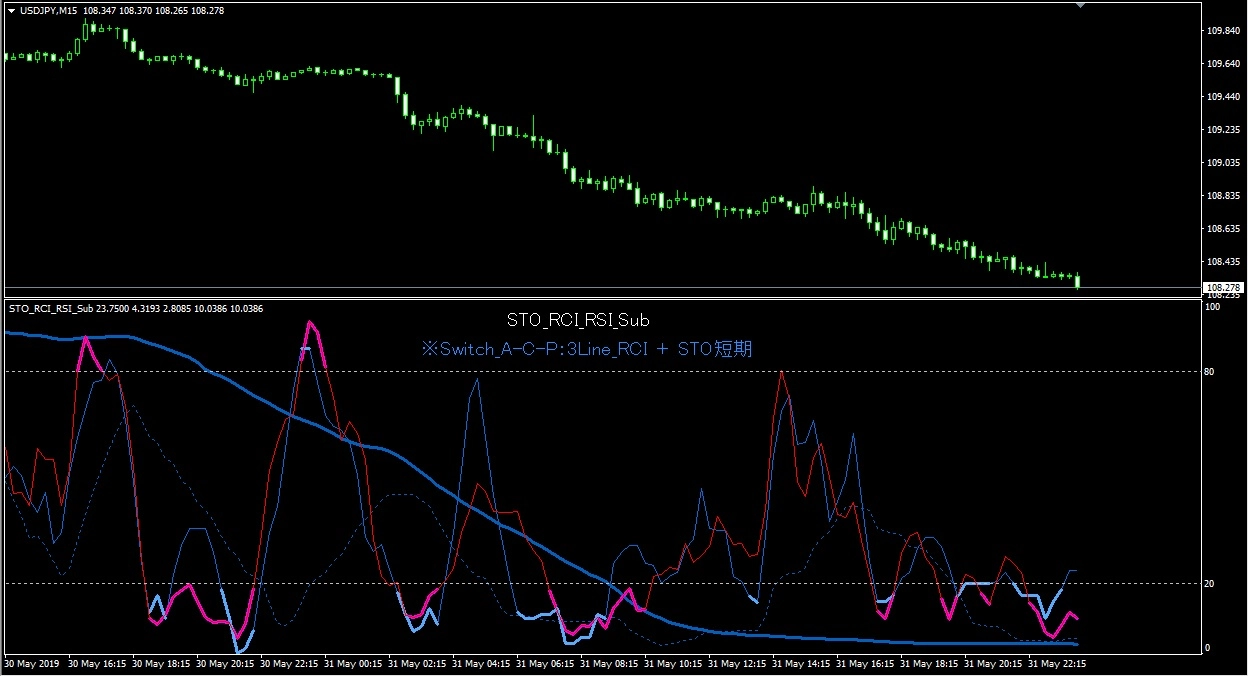Viewport: 1248px width, 676px height.
Task: Click the 31 May 16:15 time label
Action: [865, 663]
